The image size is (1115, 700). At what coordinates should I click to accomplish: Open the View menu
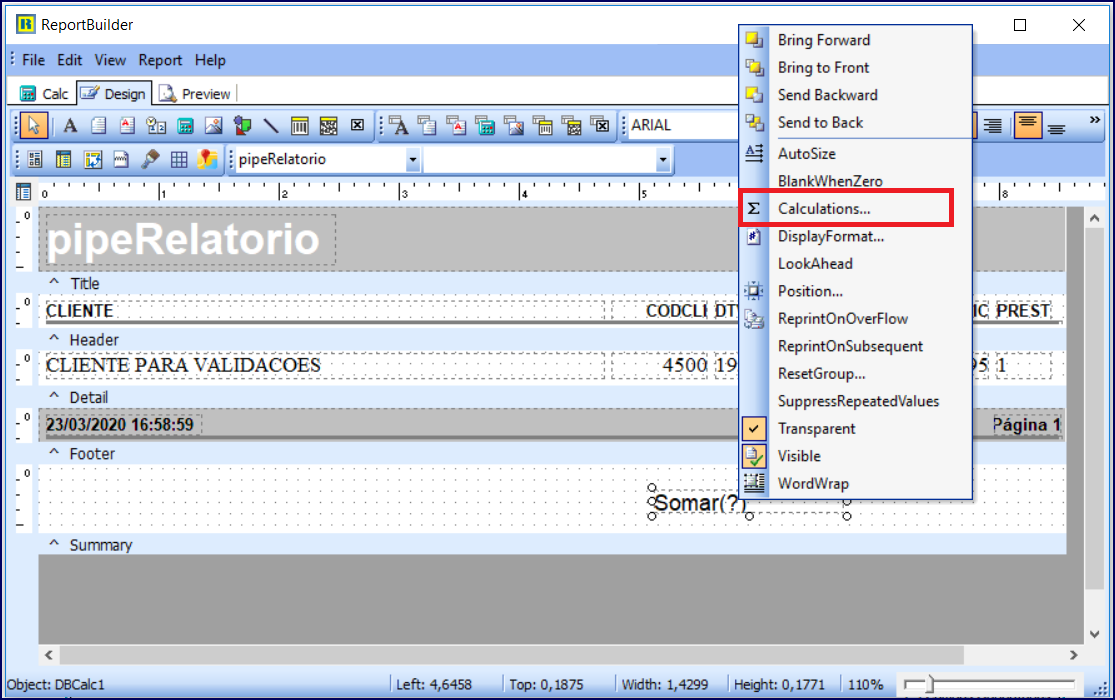[x=110, y=60]
